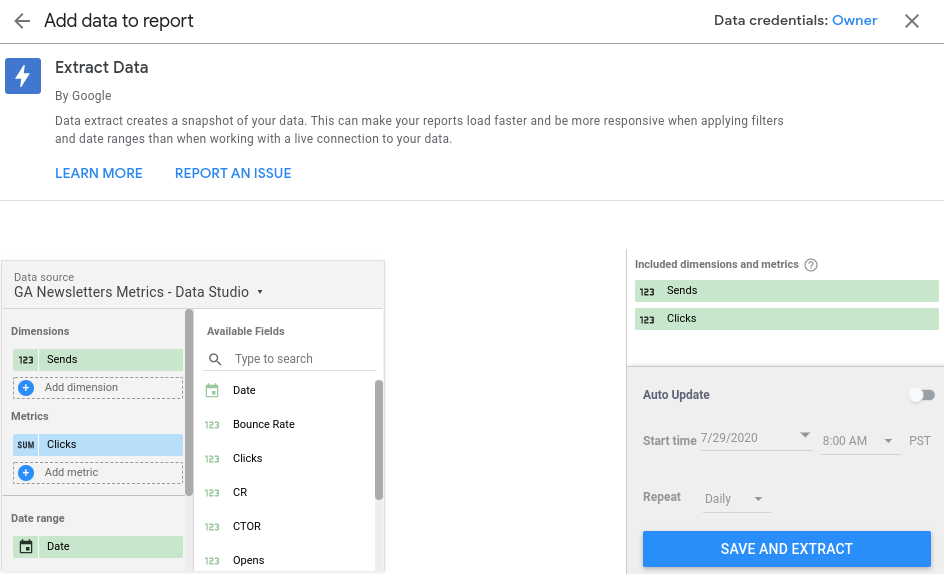Viewport: 944px width, 574px height.
Task: Open the 8:00 AM time dropdown
Action: [x=860, y=441]
